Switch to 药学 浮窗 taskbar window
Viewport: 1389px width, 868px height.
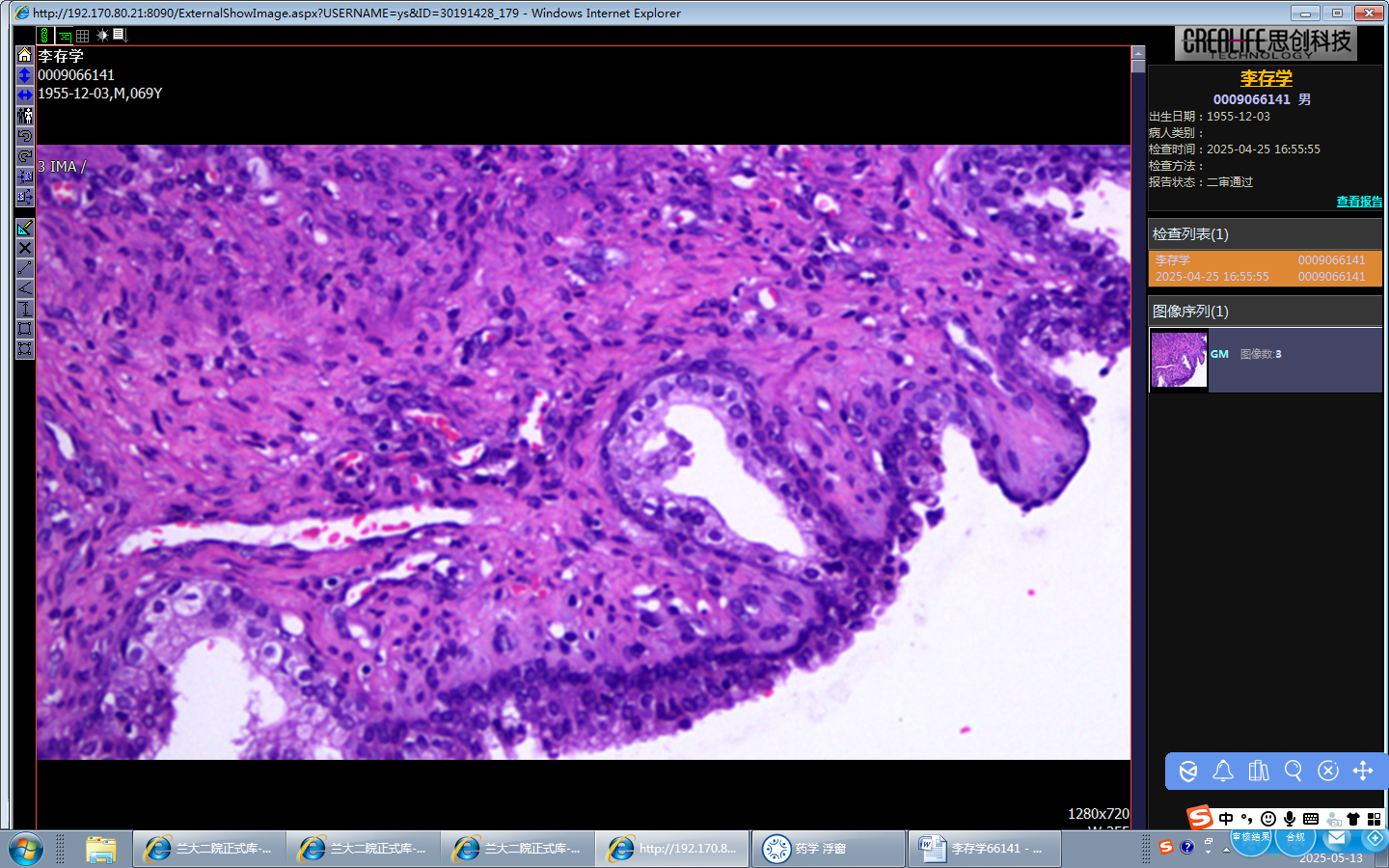828,849
